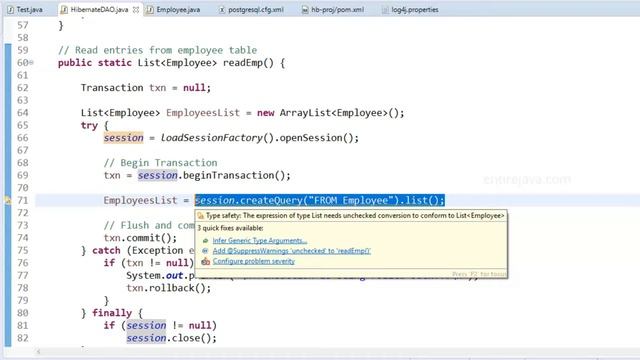Click the horizontal scrollbar left arrow
Viewport: 640px width, 360px height.
pos(38,351)
